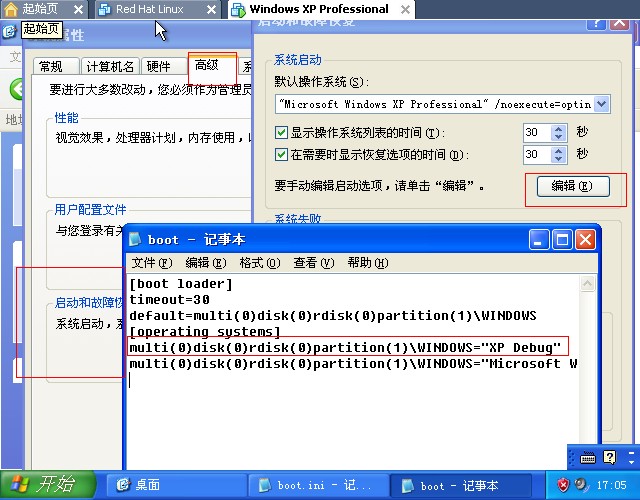Viewport: 640px width, 500px height.
Task: Open the Red Hat Linux VM tab
Action: coord(158,9)
